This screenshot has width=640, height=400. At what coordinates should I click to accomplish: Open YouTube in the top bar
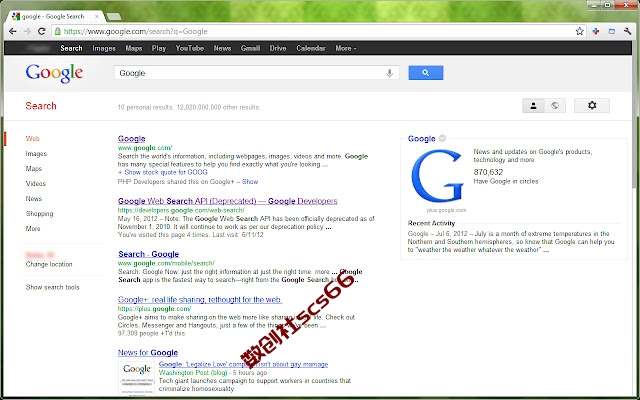point(190,48)
